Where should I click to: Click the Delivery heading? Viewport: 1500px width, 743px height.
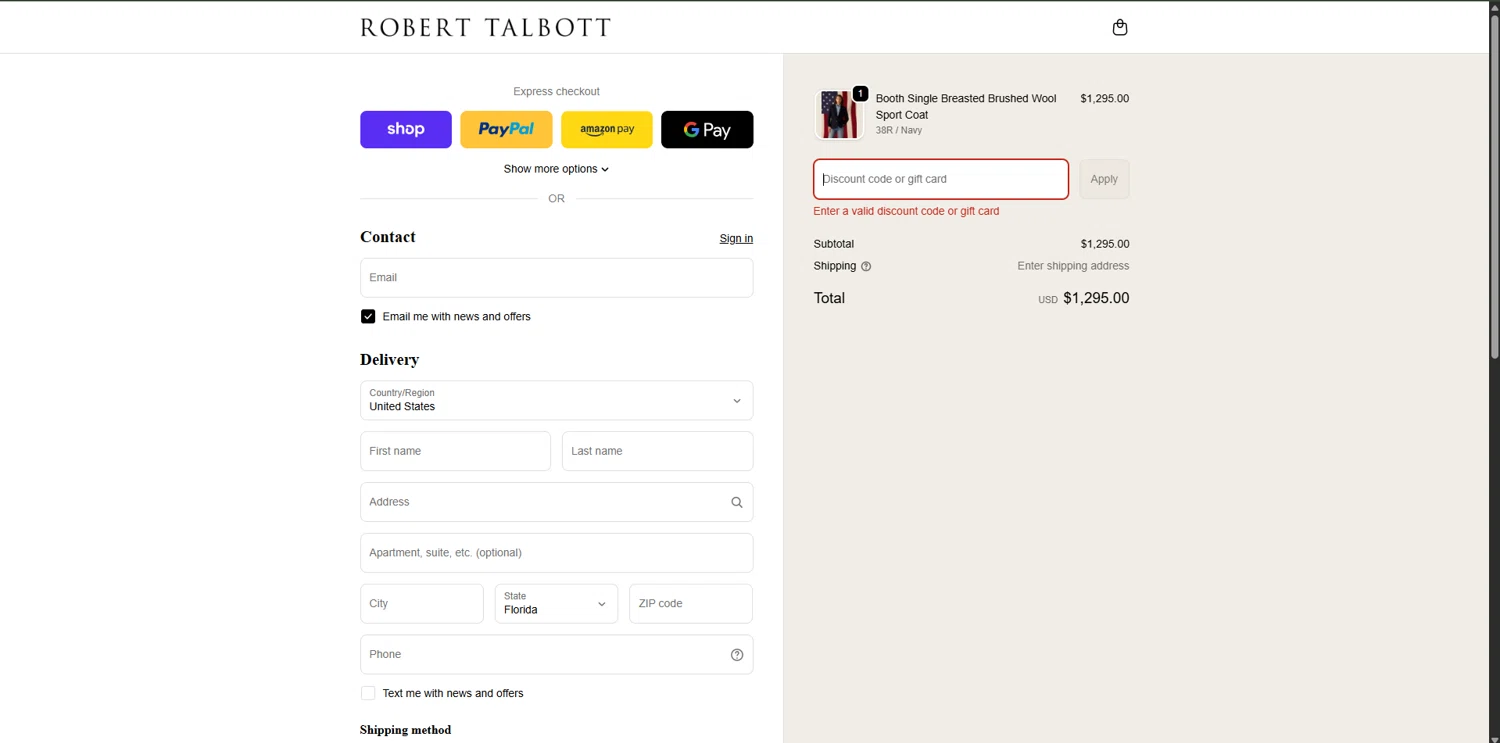(x=389, y=360)
